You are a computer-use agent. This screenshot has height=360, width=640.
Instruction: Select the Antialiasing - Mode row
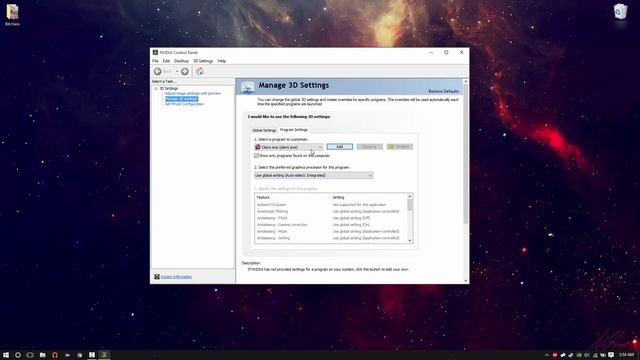331,231
